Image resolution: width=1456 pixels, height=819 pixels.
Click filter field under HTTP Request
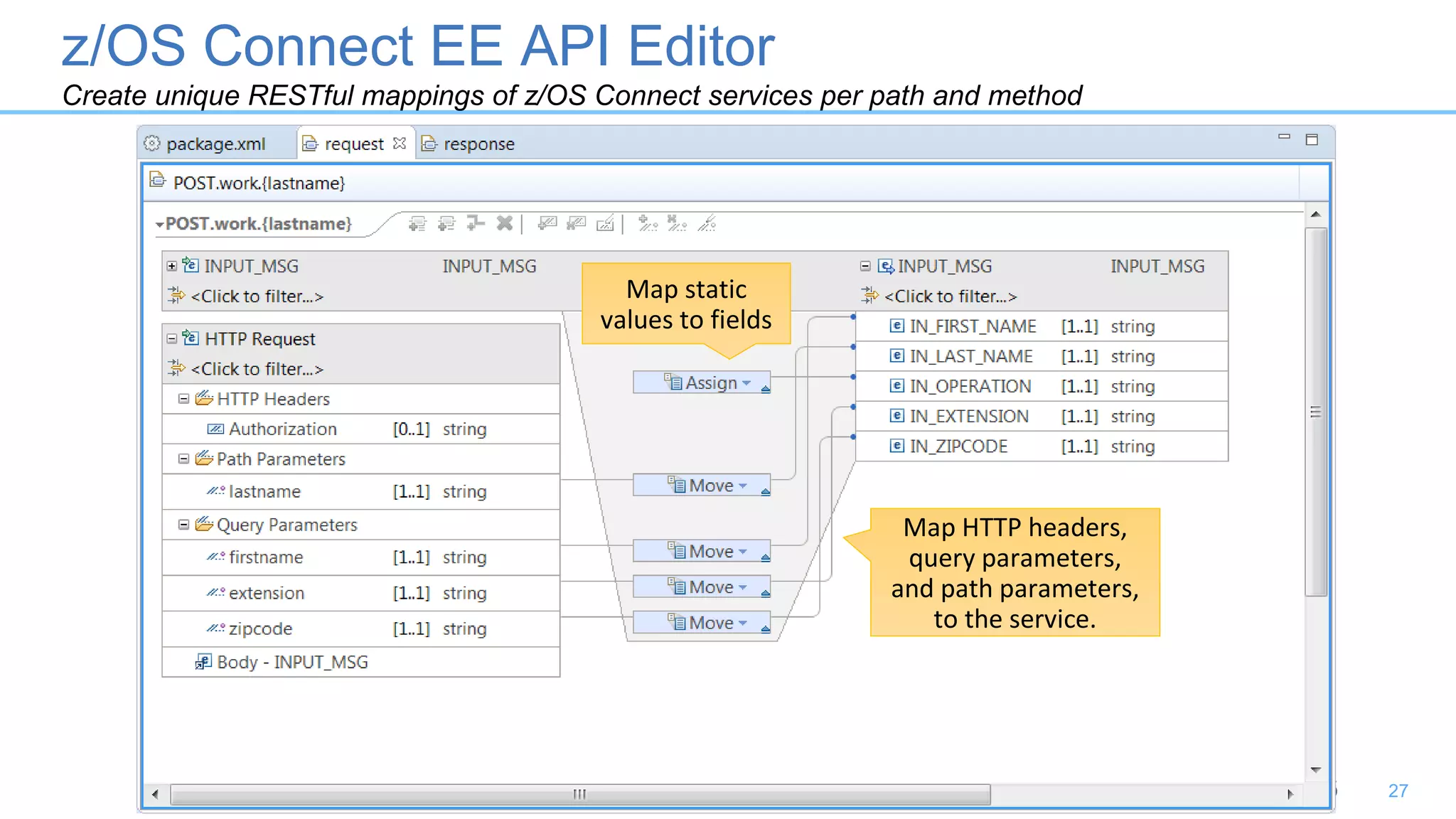pos(257,368)
